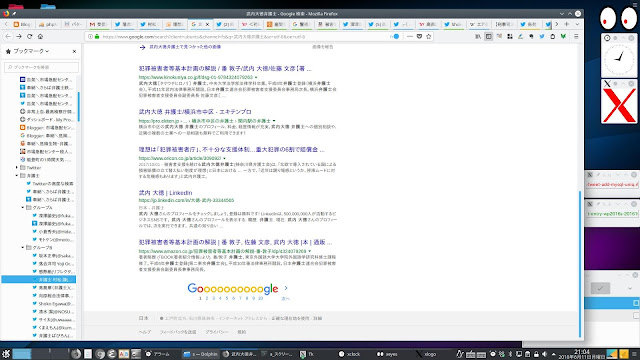Switch to xeyes taskbar entry
Screen dimensions: 640x360
click(387, 354)
